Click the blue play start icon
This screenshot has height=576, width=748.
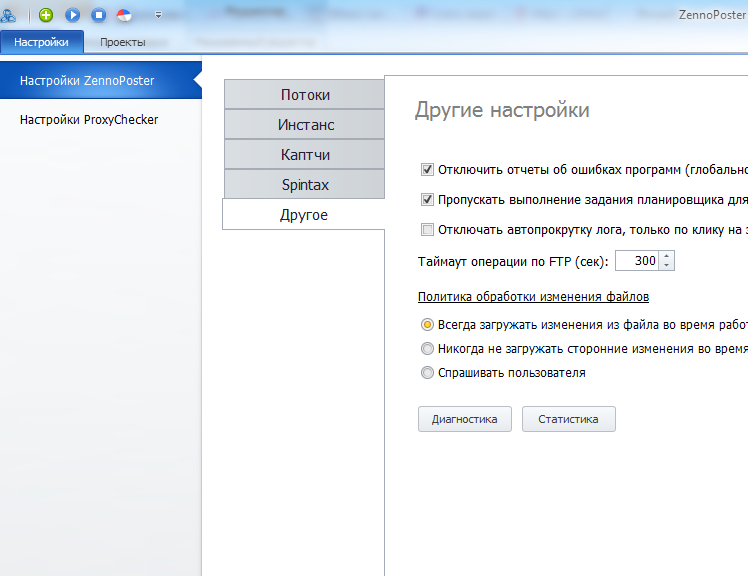pyautogui.click(x=73, y=15)
